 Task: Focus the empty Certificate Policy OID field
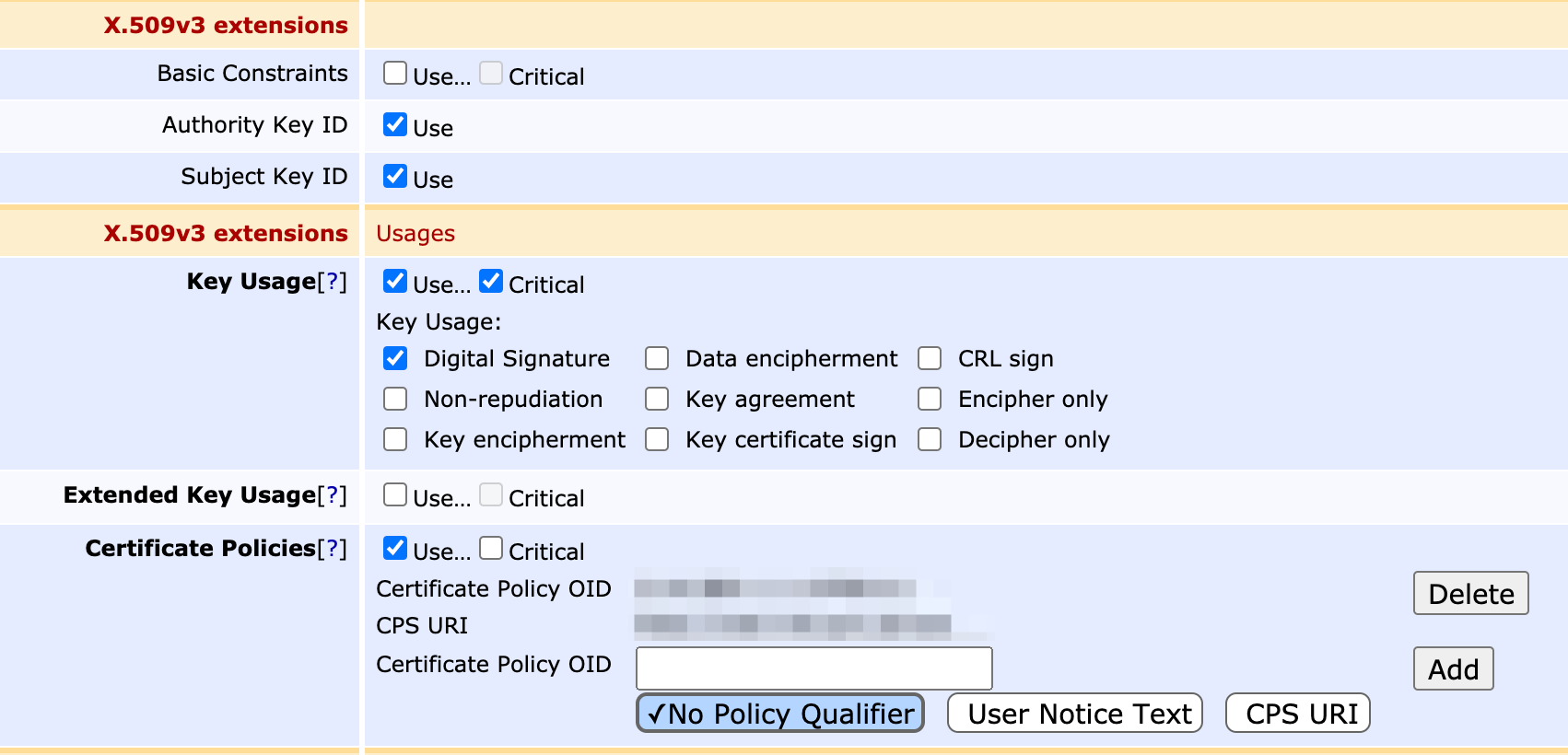813,668
